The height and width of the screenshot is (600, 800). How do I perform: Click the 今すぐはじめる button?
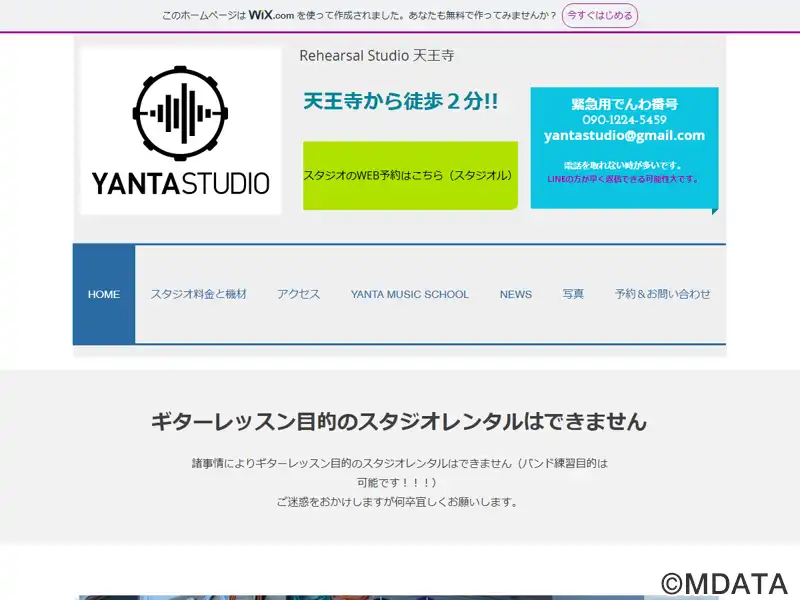[599, 15]
